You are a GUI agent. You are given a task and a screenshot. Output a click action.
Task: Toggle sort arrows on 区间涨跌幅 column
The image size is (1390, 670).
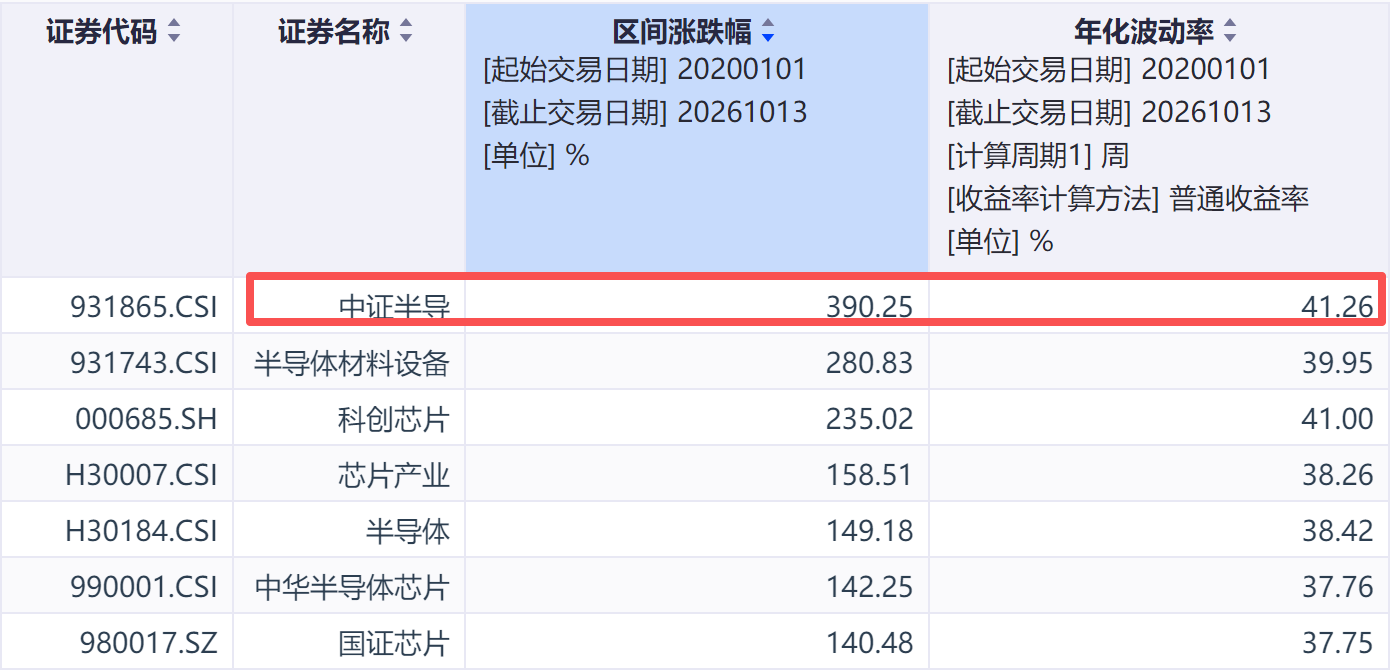tap(768, 32)
